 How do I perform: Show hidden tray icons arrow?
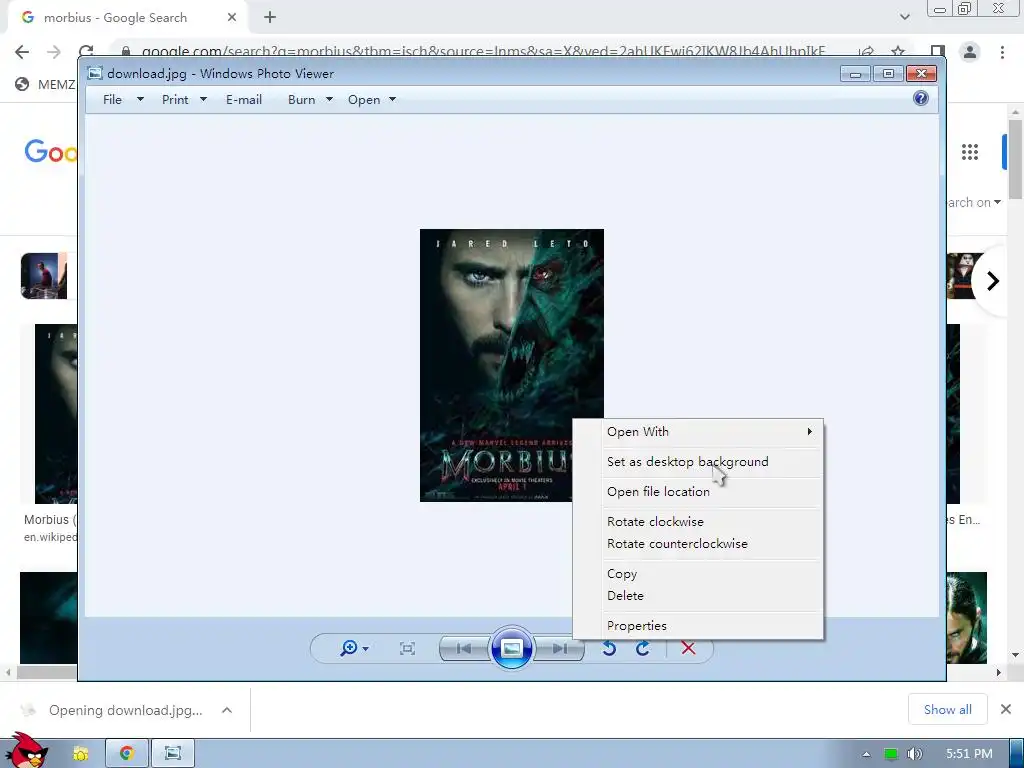(x=866, y=754)
